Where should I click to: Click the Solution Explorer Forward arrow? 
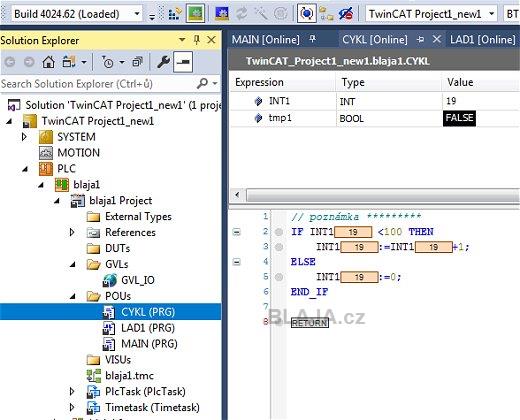click(29, 62)
